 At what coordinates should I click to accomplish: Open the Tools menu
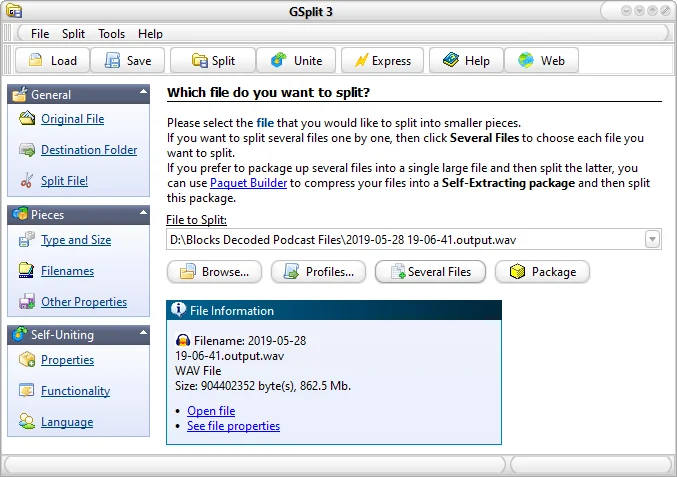[x=111, y=34]
